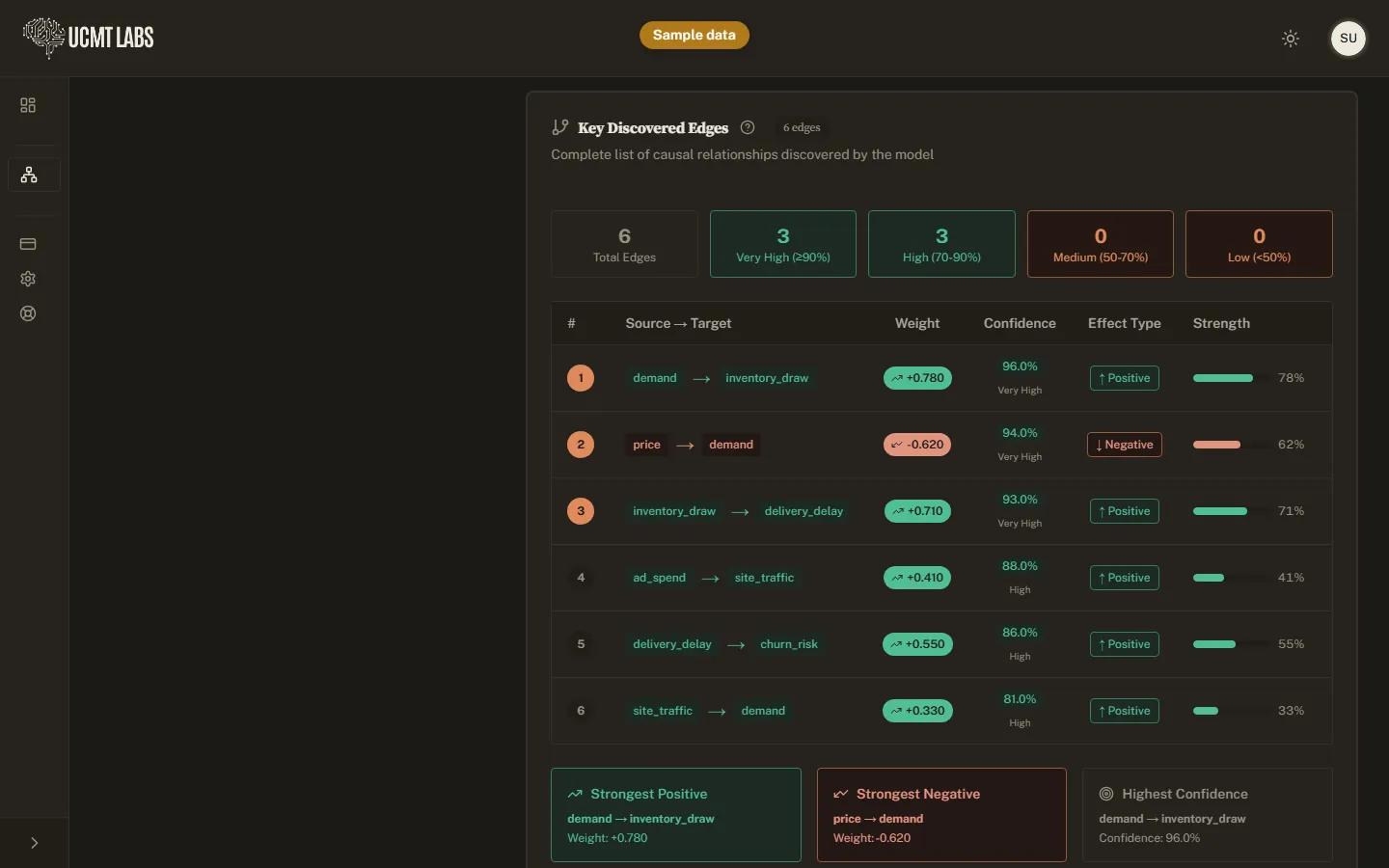Click the Weight column header
Viewport: 1389px width, 868px height.
(917, 323)
